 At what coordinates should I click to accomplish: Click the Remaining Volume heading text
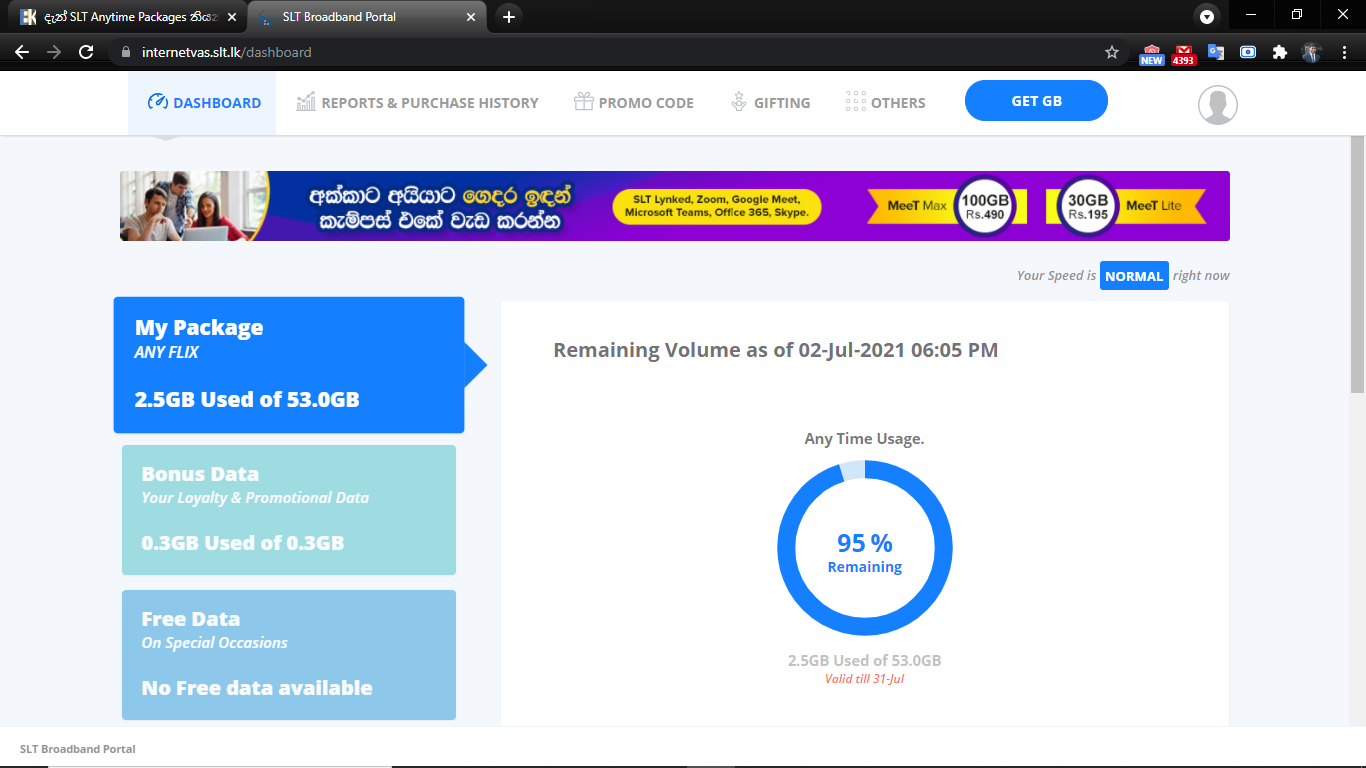776,350
